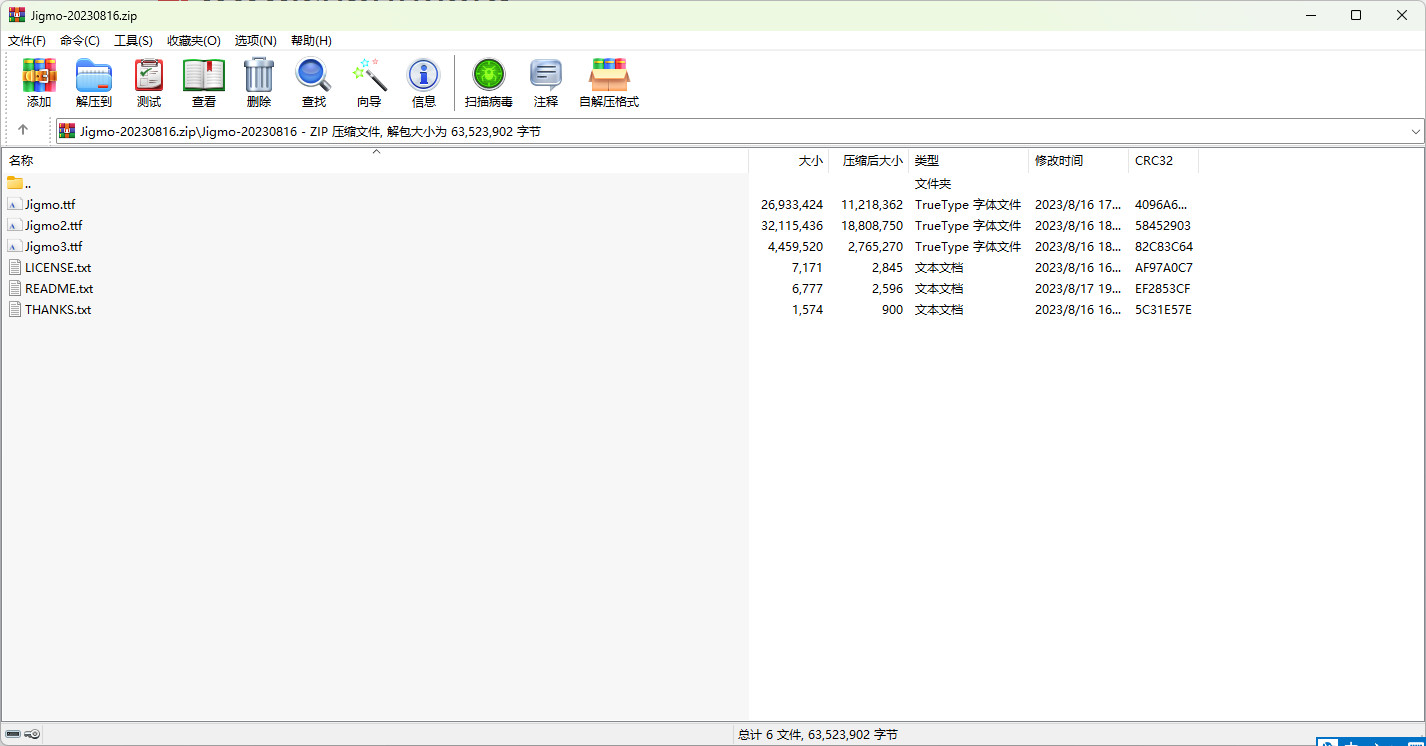The height and width of the screenshot is (746, 1426).
Task: Show archive Info (信息) icon
Action: point(424,82)
